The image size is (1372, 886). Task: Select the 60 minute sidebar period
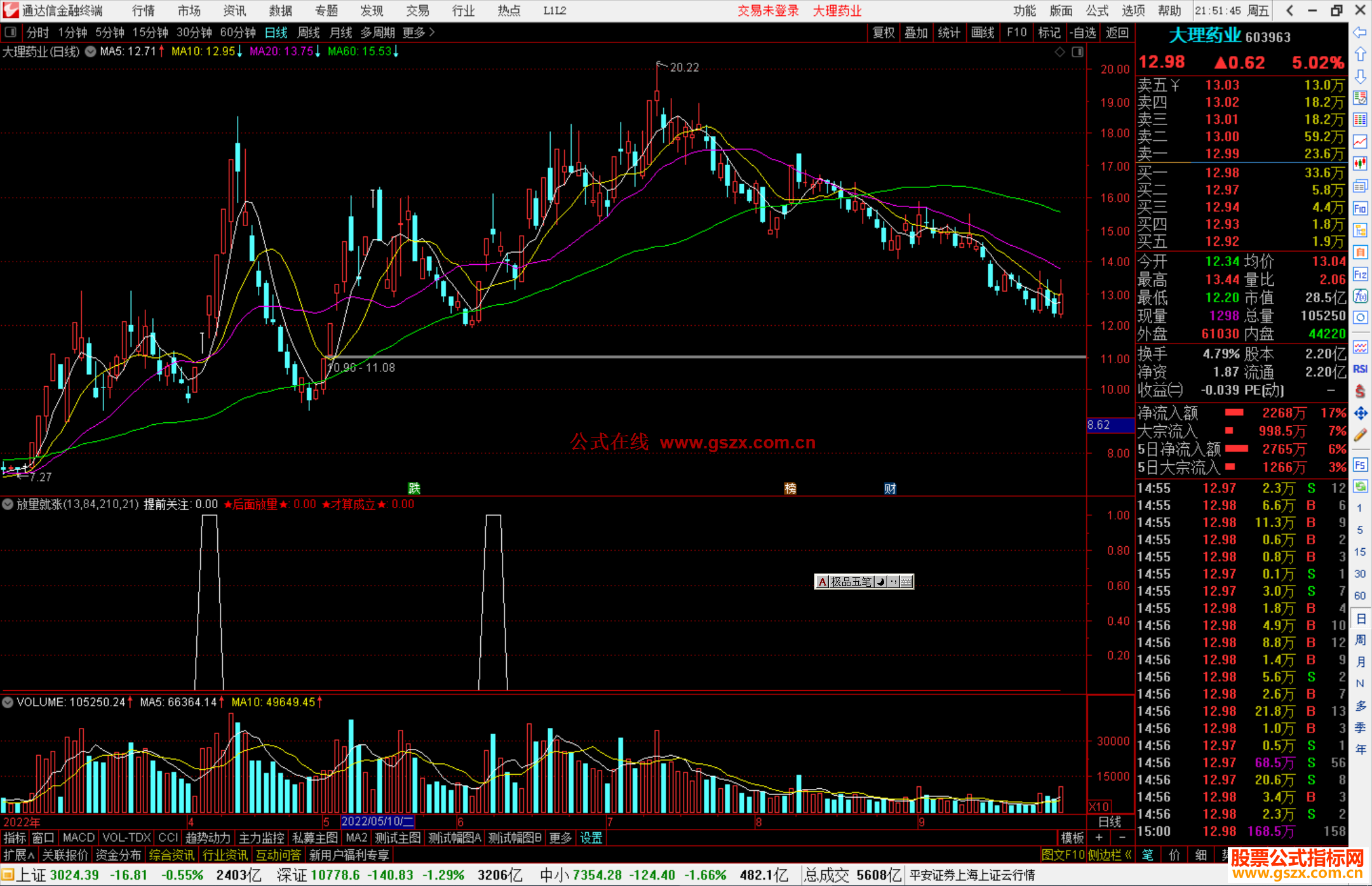click(1360, 596)
